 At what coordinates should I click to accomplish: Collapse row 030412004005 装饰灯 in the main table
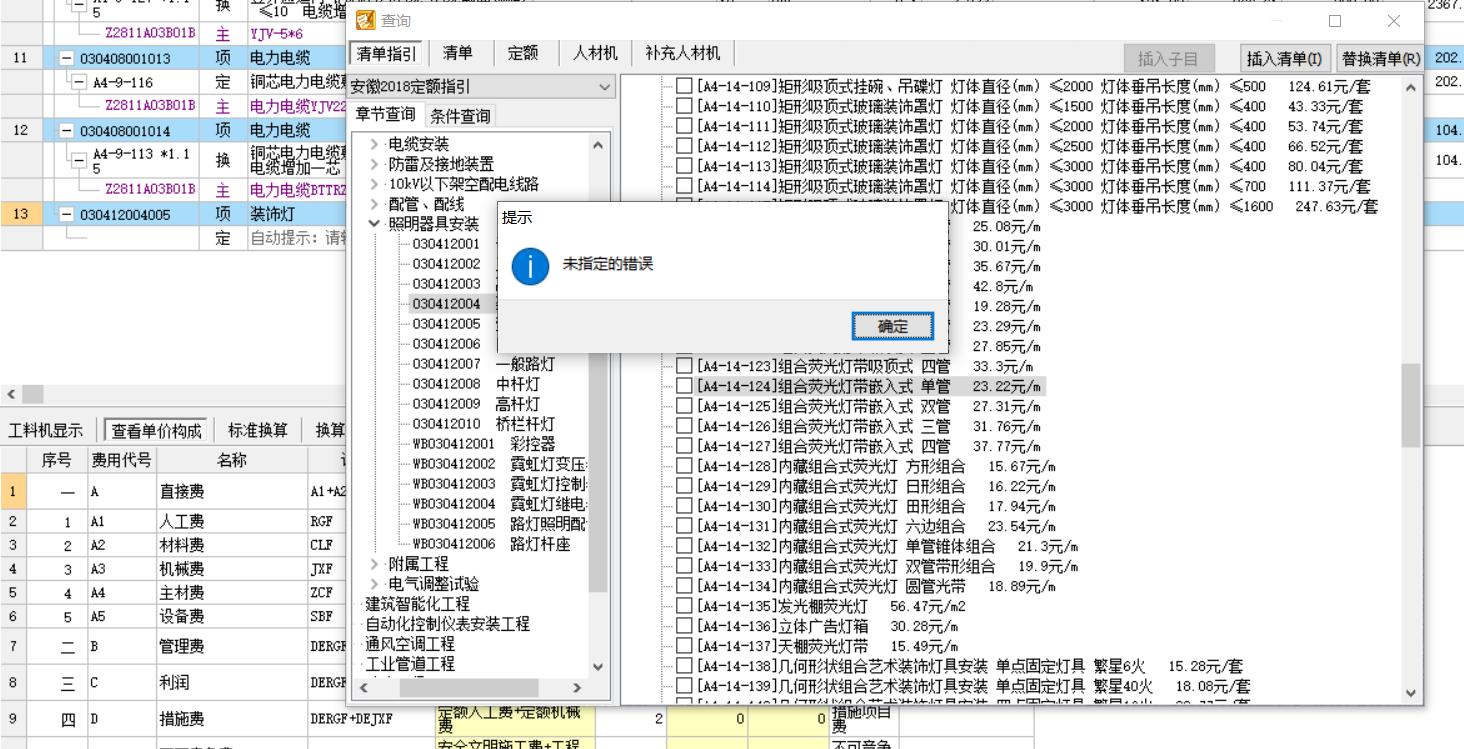(67, 214)
